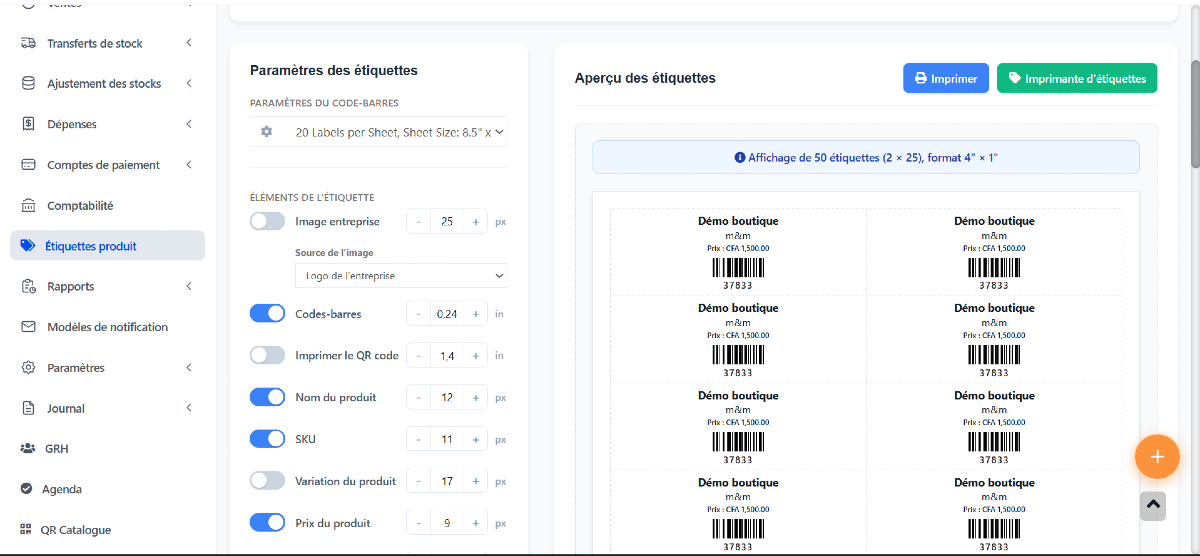Click the QR Catalogue grid icon
Screen dimensions: 1200x556
25,530
